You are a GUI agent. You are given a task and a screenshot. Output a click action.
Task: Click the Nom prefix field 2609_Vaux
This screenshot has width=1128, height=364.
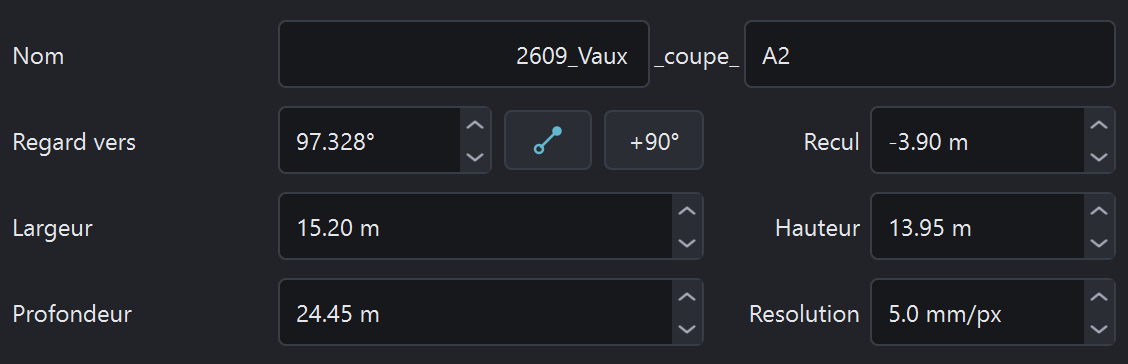(464, 54)
